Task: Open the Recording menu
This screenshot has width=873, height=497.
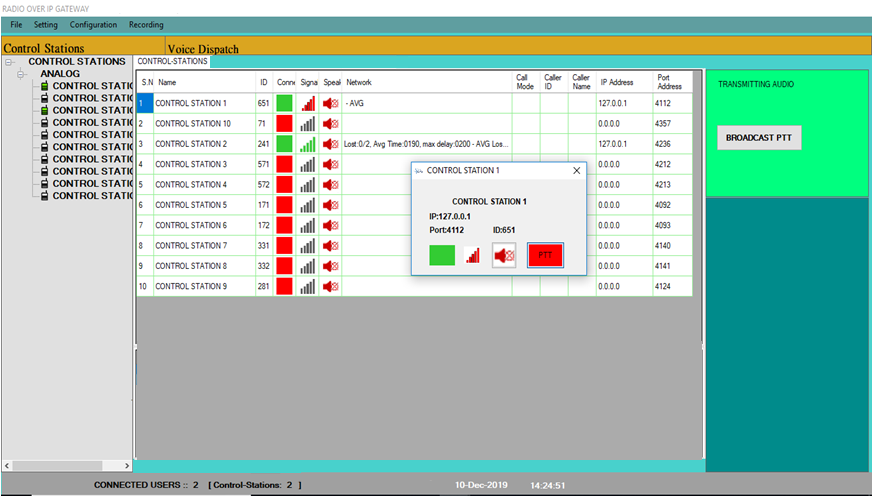Action: (146, 24)
